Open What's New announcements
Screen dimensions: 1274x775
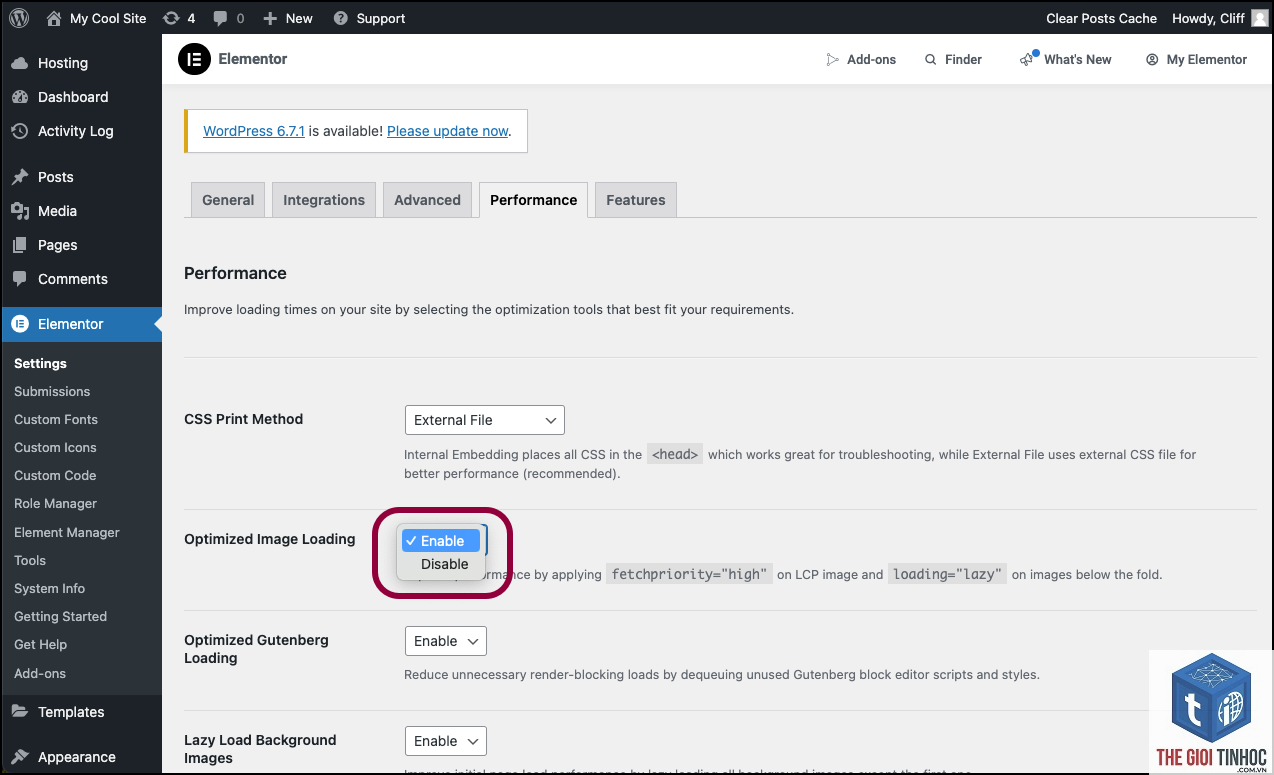[x=1065, y=59]
